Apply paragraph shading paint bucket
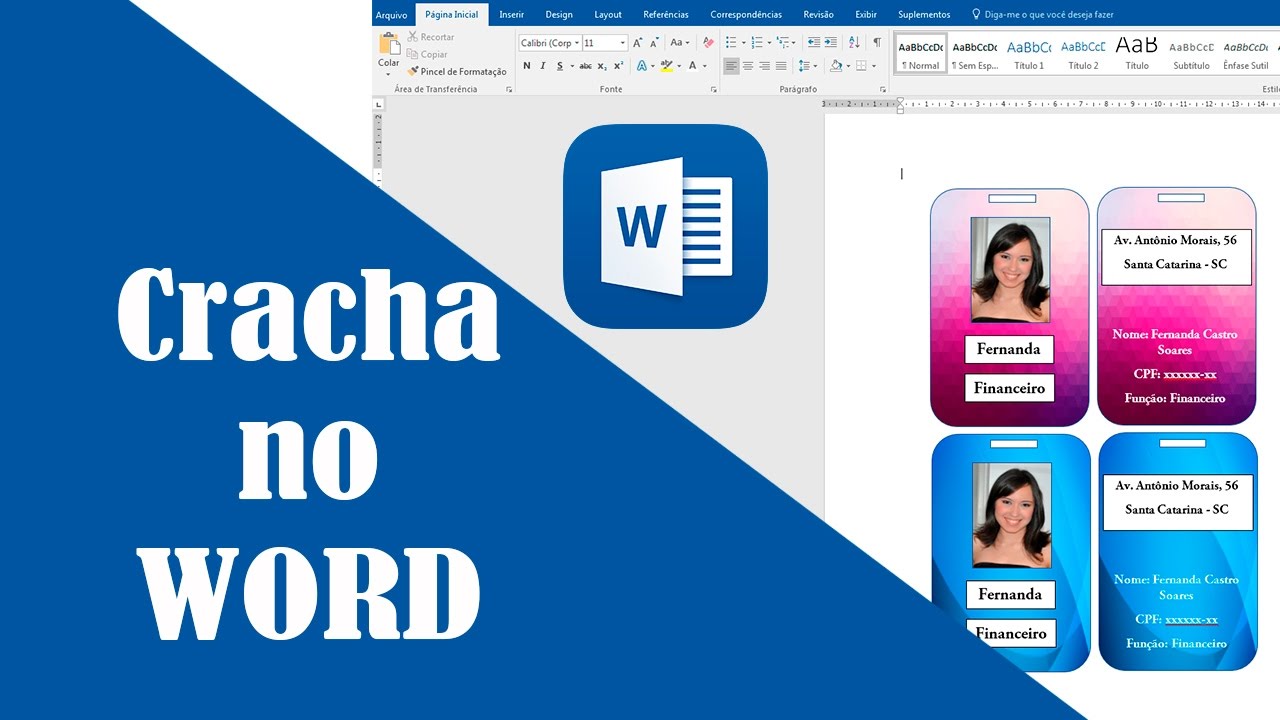Viewport: 1280px width, 720px height. pyautogui.click(x=836, y=66)
